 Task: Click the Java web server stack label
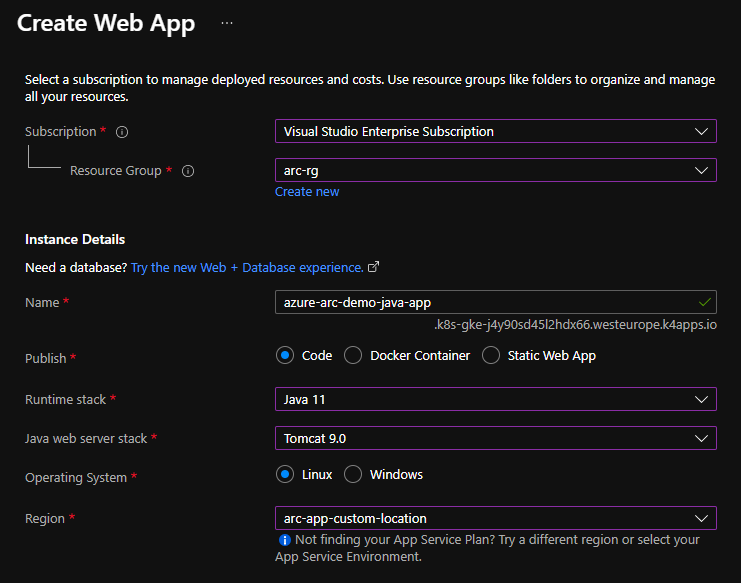pos(86,438)
